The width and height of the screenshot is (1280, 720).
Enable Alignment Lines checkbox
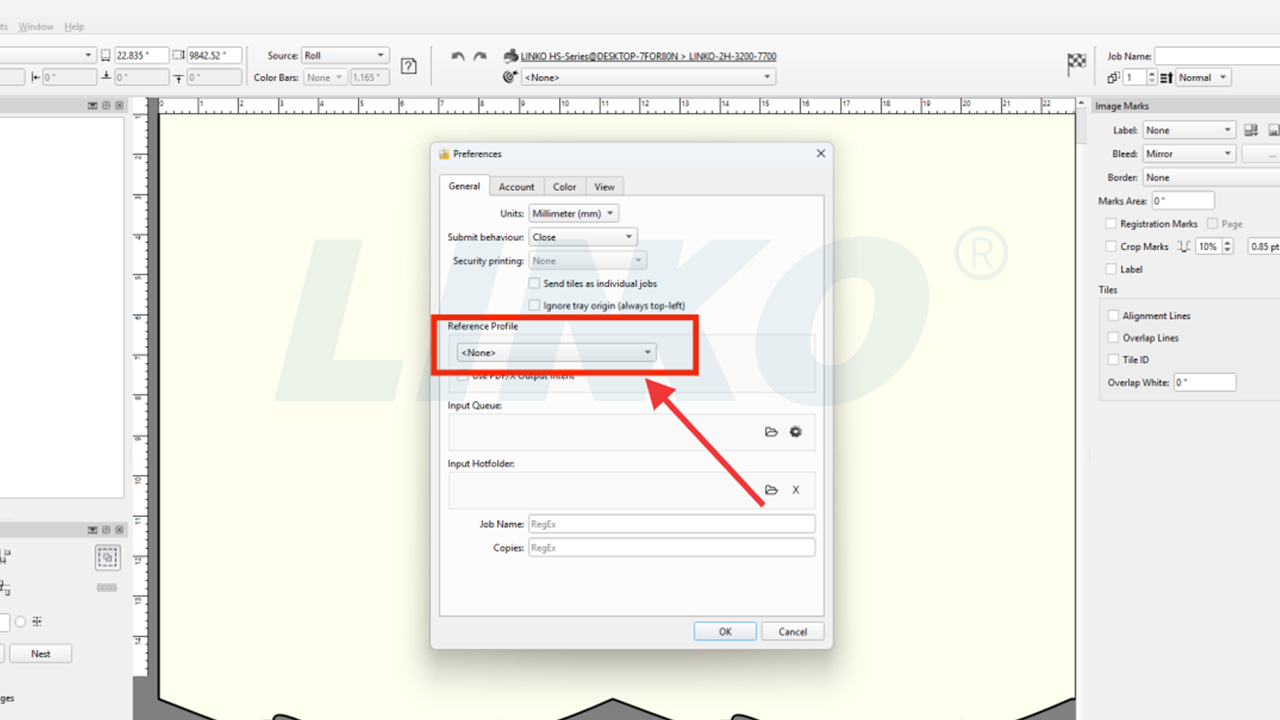coord(1113,315)
